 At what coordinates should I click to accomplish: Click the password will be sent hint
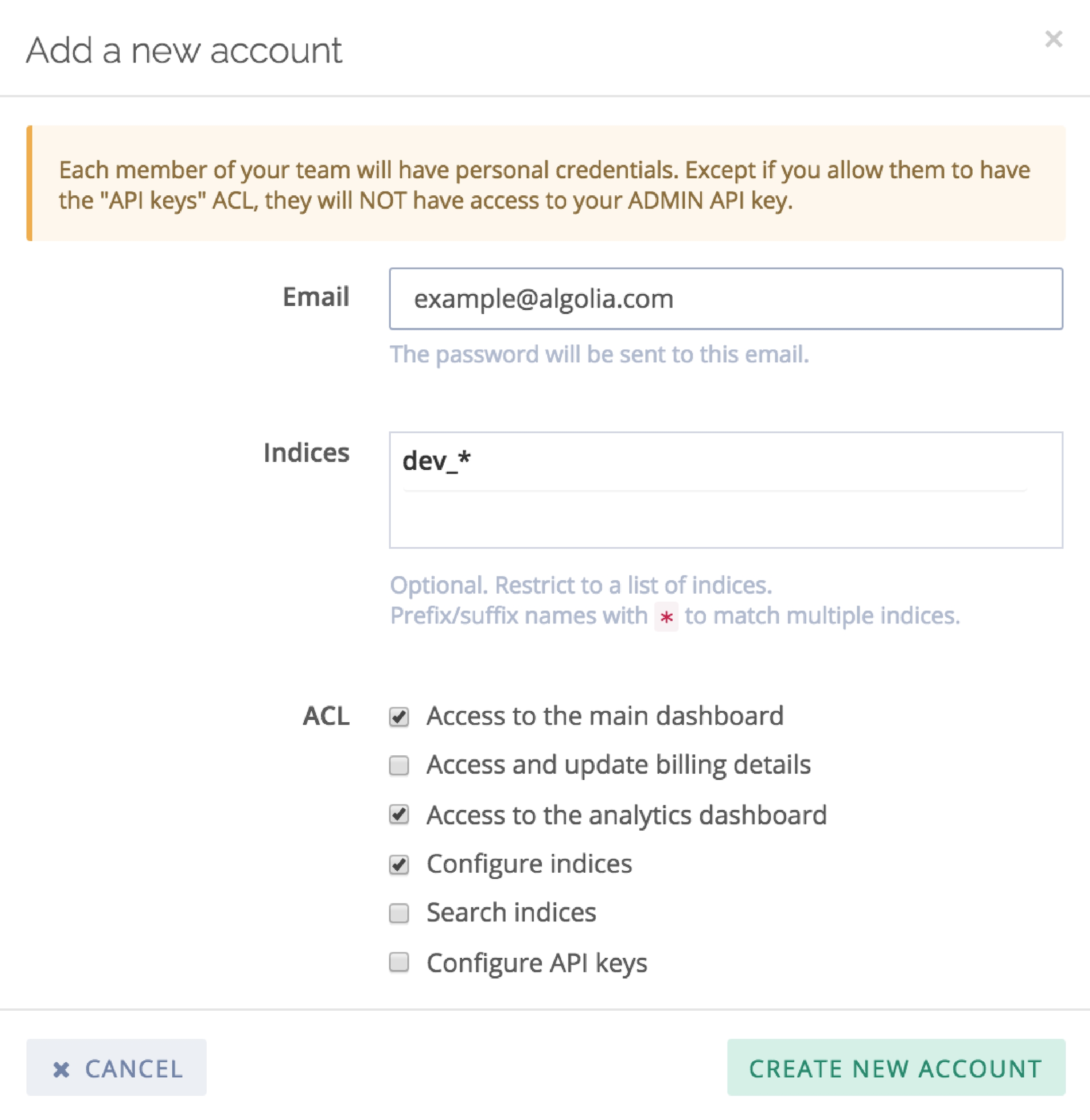tap(599, 354)
